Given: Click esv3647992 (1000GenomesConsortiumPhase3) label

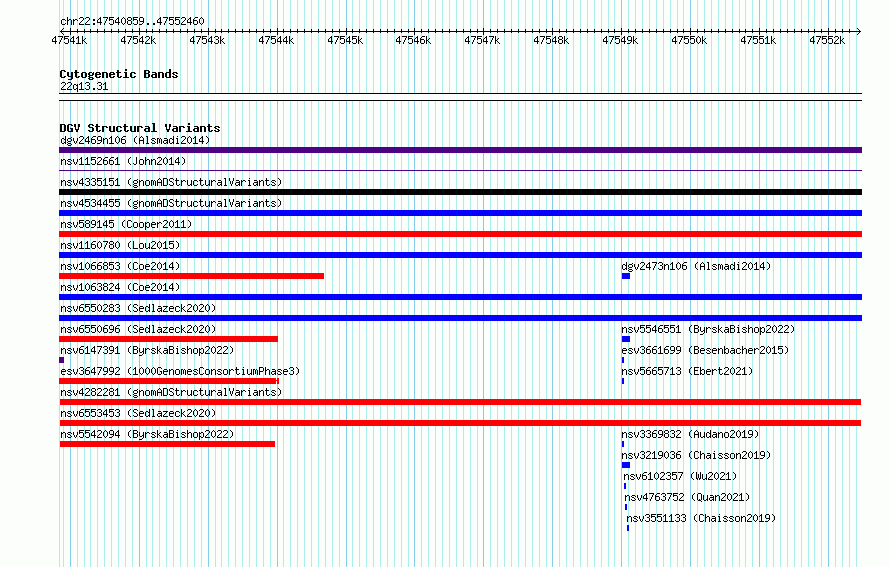Looking at the screenshot, I should [180, 371].
